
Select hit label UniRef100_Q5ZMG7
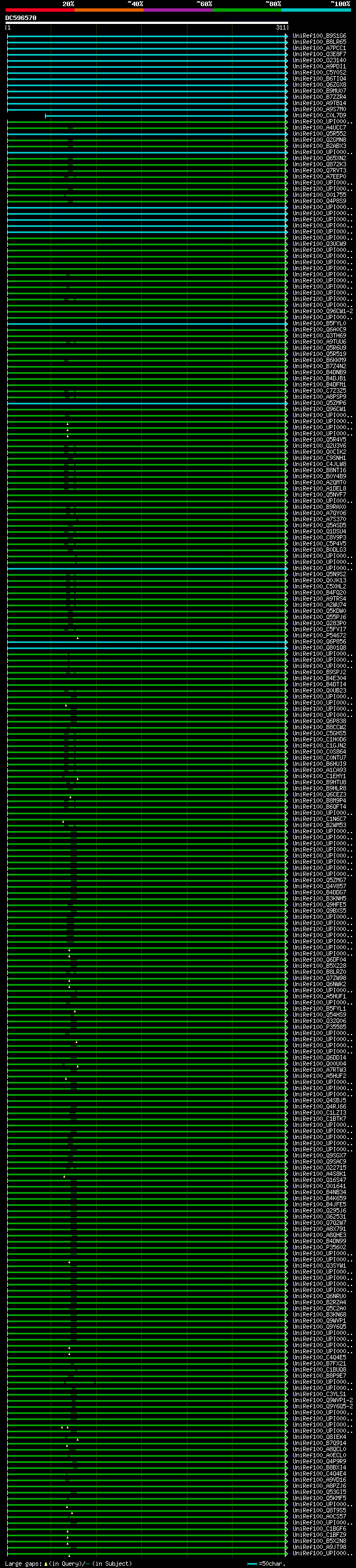(319, 881)
